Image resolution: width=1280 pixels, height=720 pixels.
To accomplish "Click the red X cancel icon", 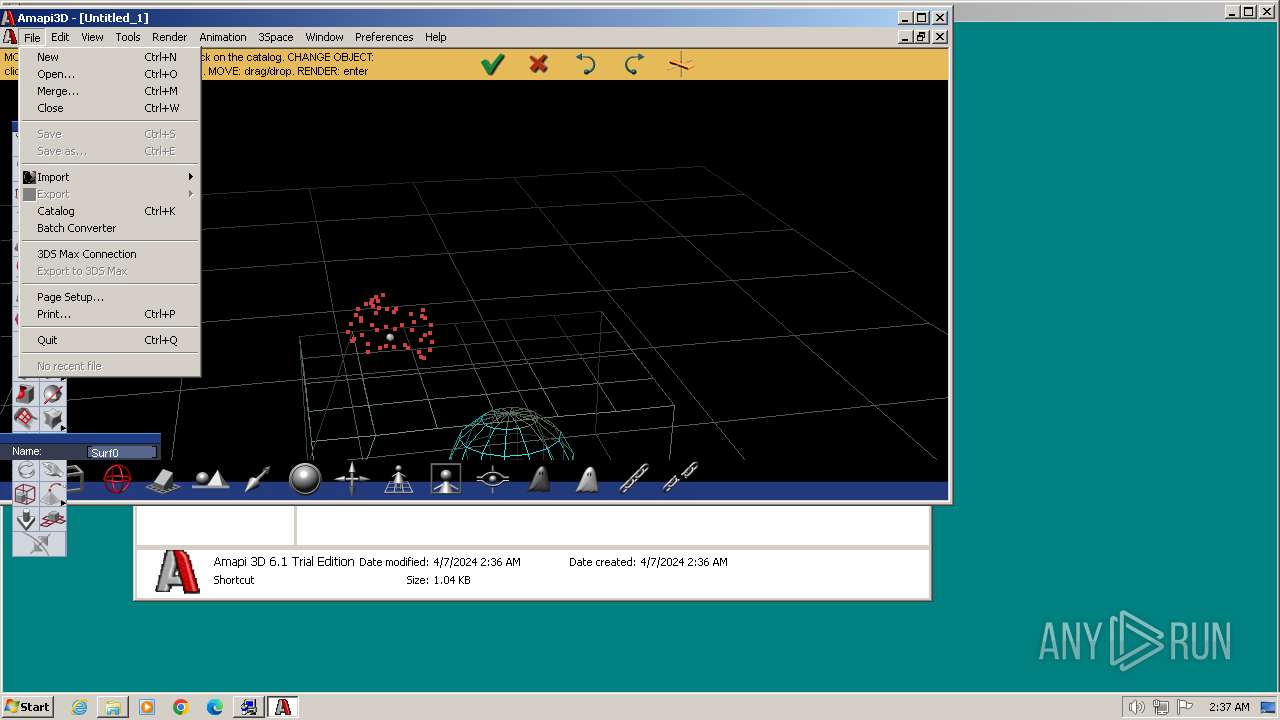I will [x=539, y=65].
